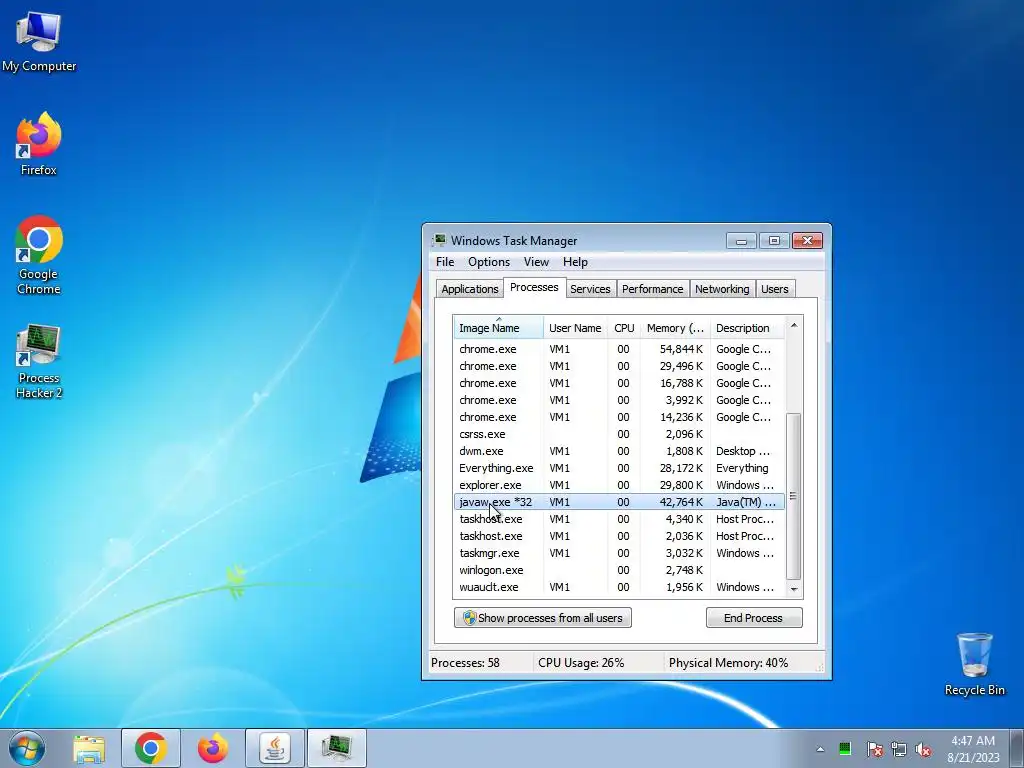Close the Windows Task Manager window

coord(807,241)
